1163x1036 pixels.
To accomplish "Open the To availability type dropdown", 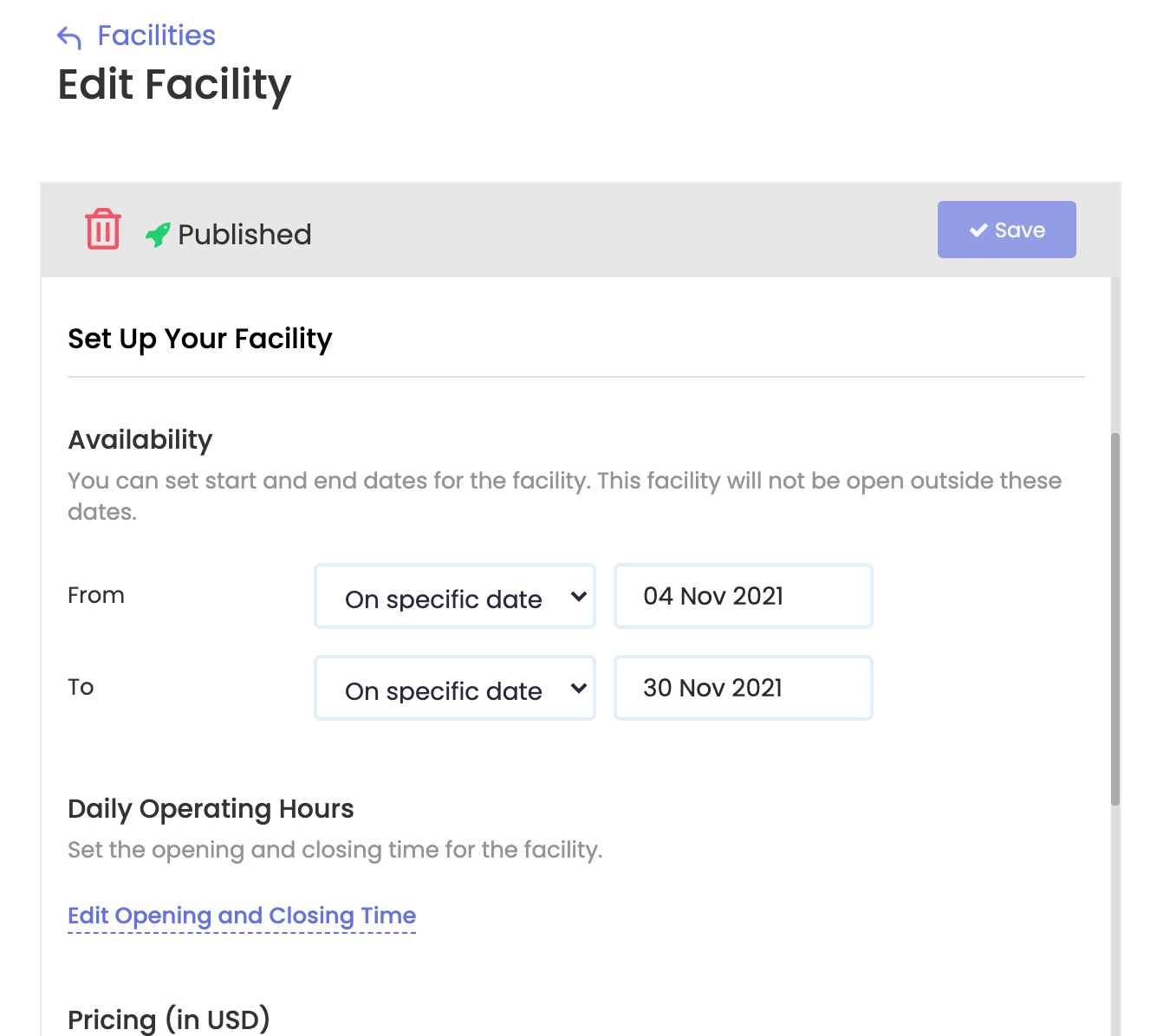I will coord(455,688).
